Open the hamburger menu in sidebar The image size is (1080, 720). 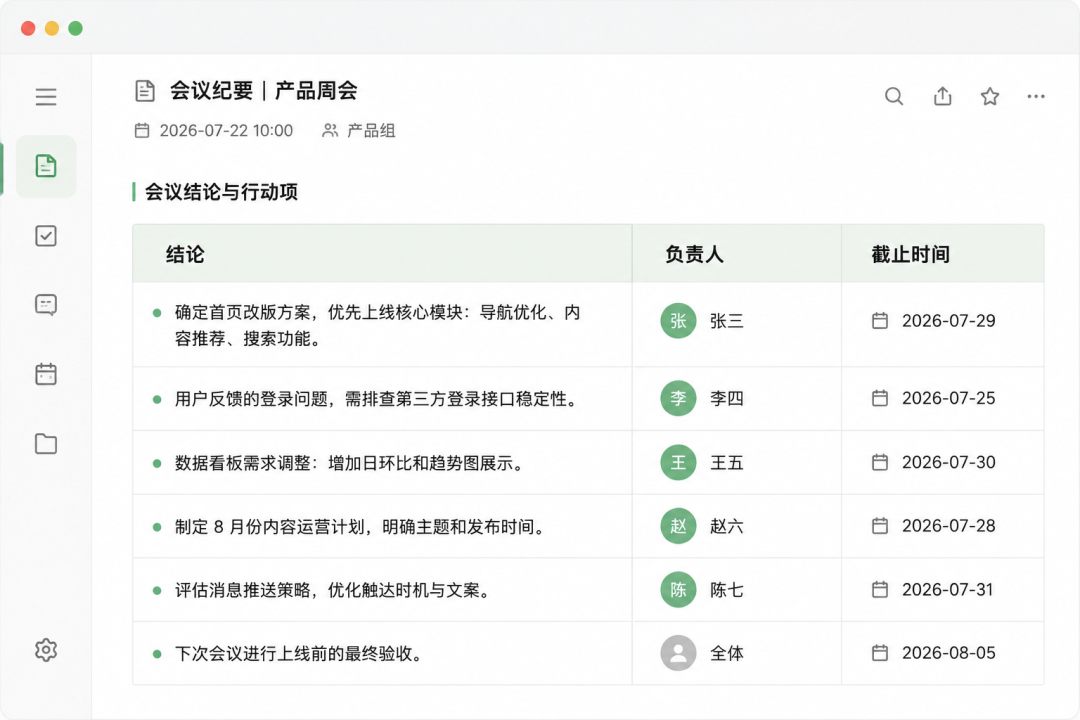(x=46, y=96)
